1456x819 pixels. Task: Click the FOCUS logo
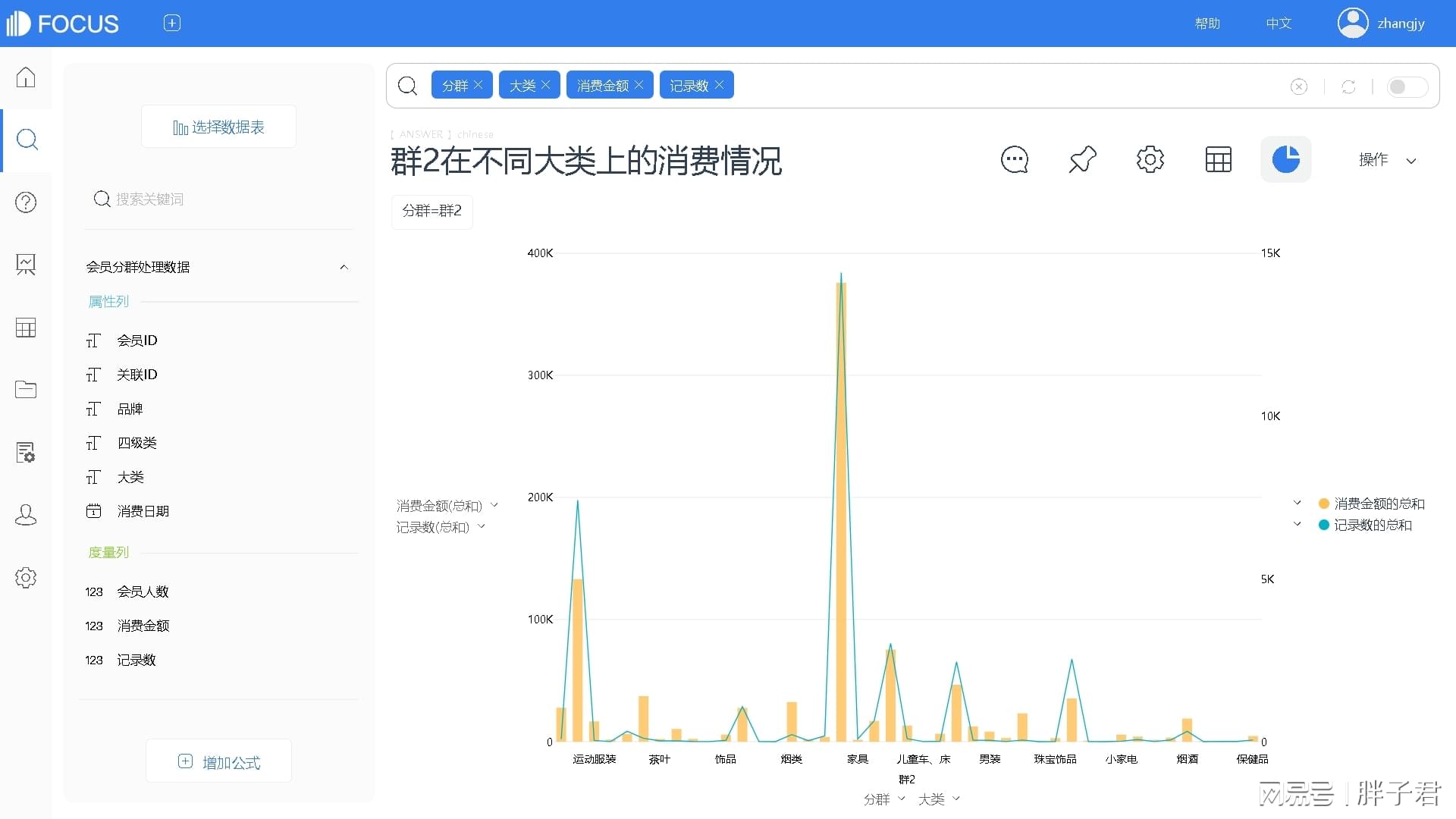coord(62,24)
